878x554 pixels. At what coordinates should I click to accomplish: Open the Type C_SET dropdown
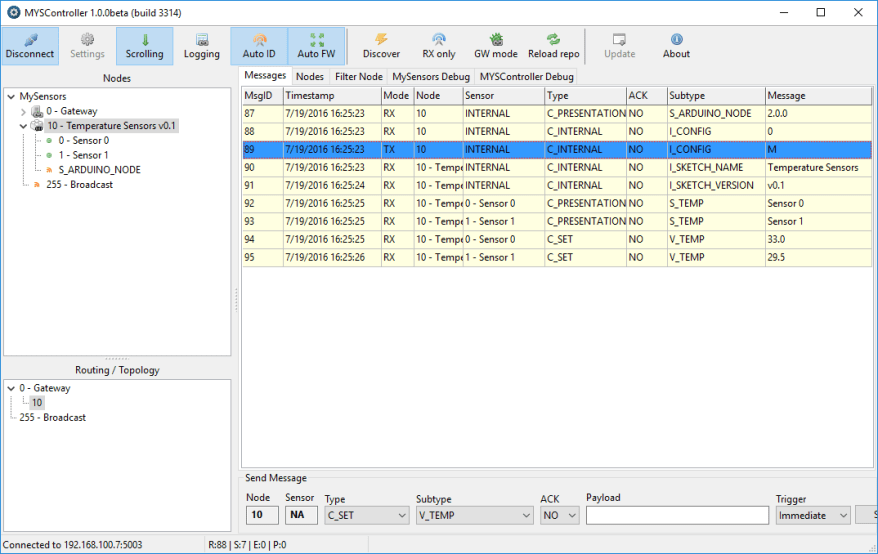click(366, 515)
